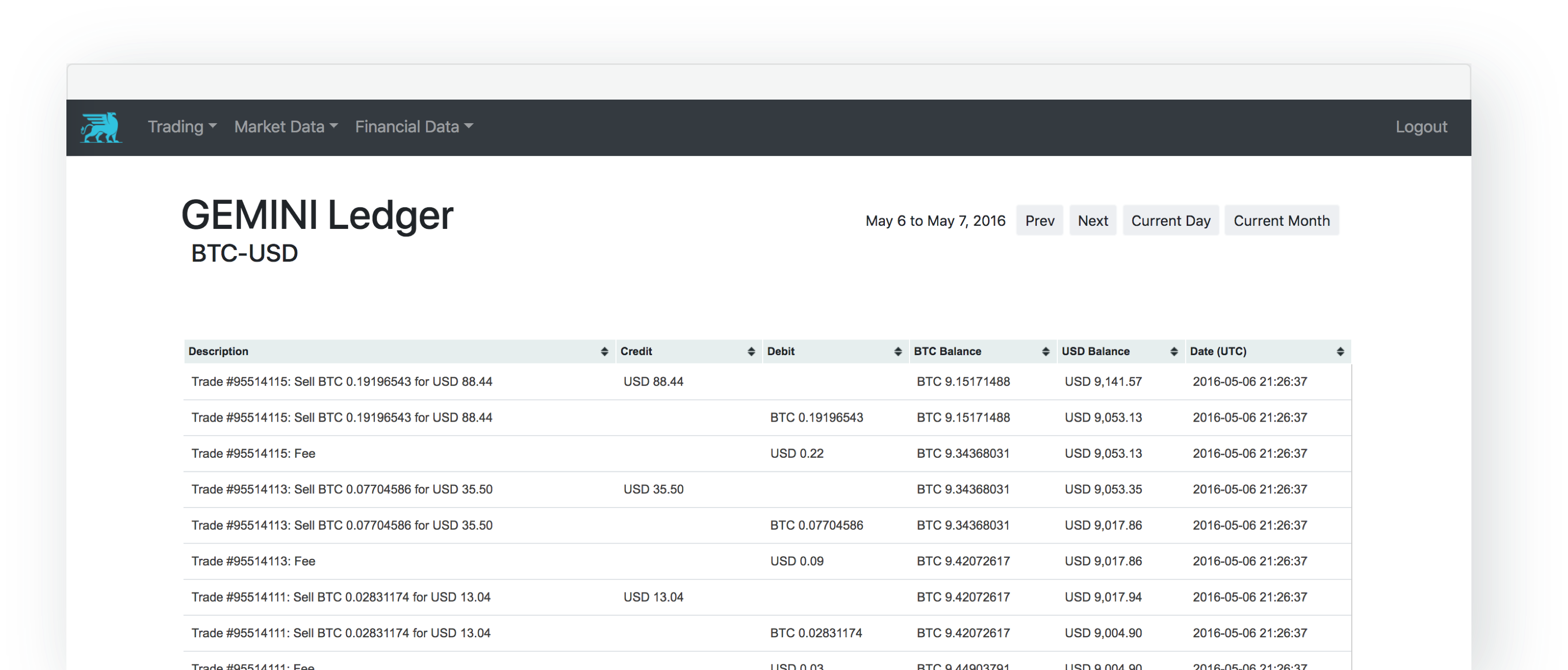This screenshot has width=1568, height=670.
Task: Select the Current Day button
Action: pyautogui.click(x=1170, y=220)
